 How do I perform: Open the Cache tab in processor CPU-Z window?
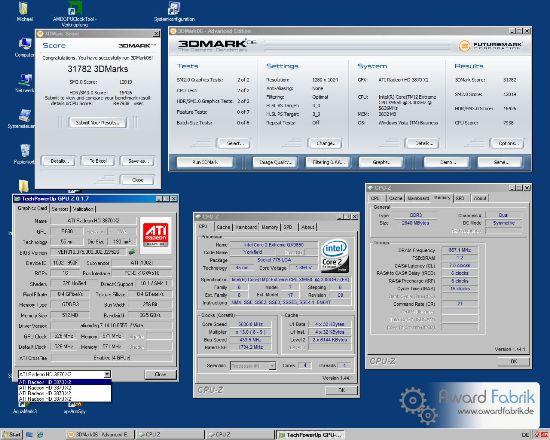223,227
